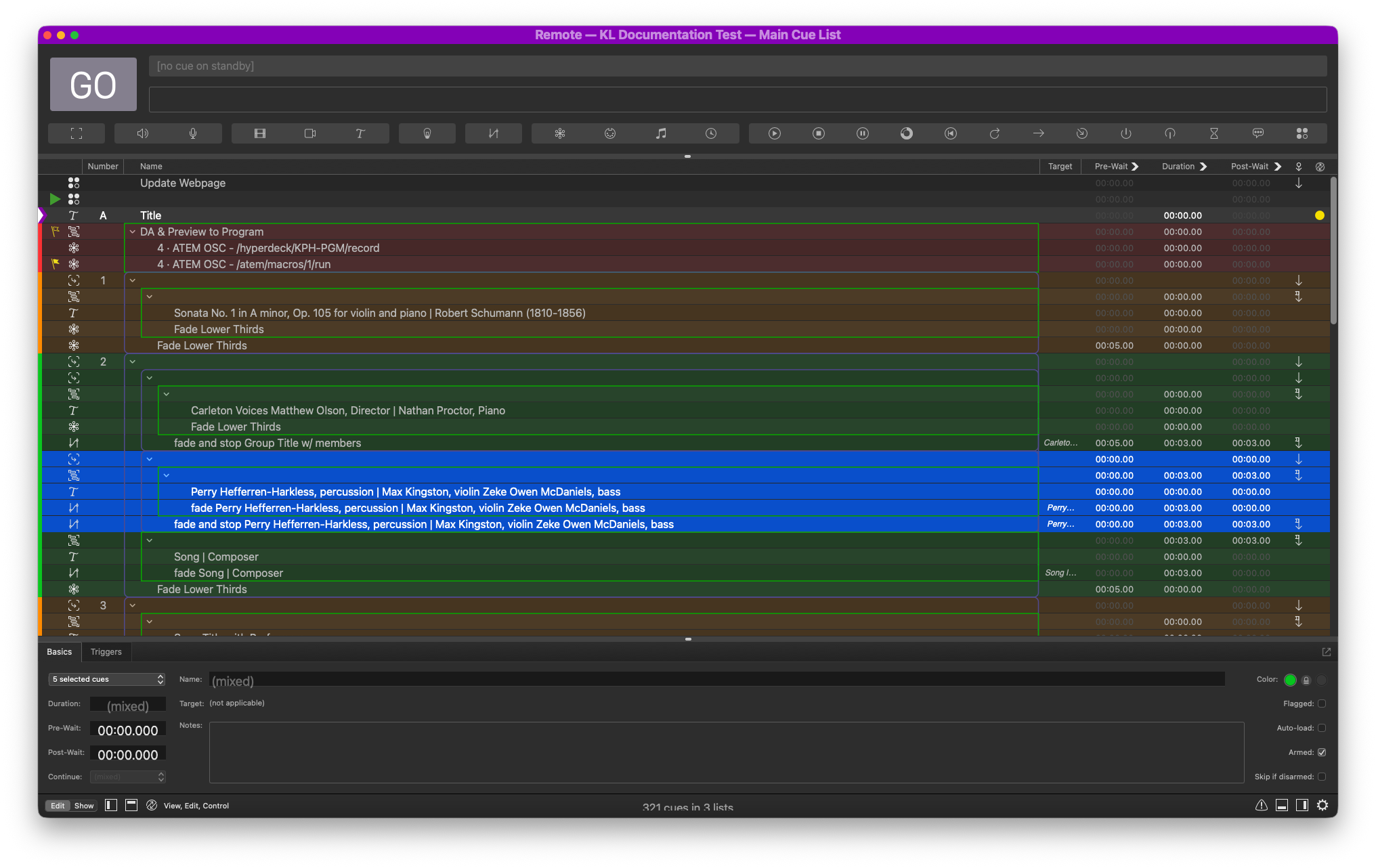
Task: Collapse group containing Song | Composer cue
Action: click(150, 540)
